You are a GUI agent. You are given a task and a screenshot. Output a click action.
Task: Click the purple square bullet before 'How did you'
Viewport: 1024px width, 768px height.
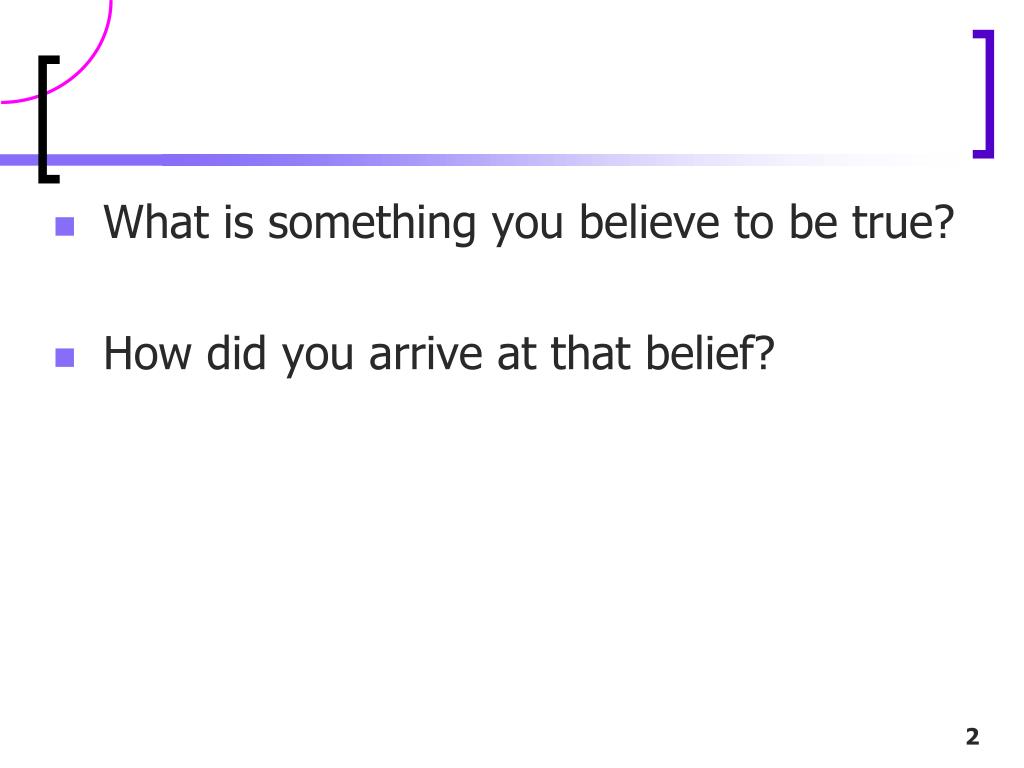pos(65,357)
